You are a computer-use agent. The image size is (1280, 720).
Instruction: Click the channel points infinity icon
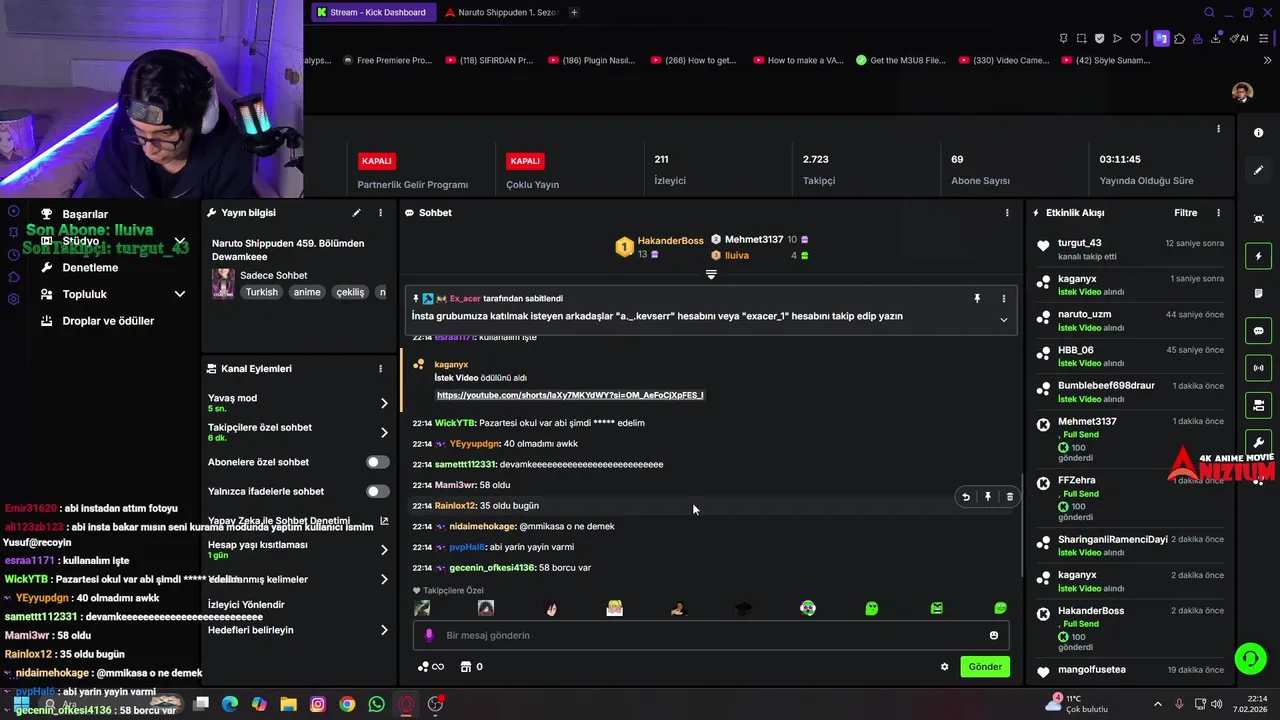[x=430, y=667]
